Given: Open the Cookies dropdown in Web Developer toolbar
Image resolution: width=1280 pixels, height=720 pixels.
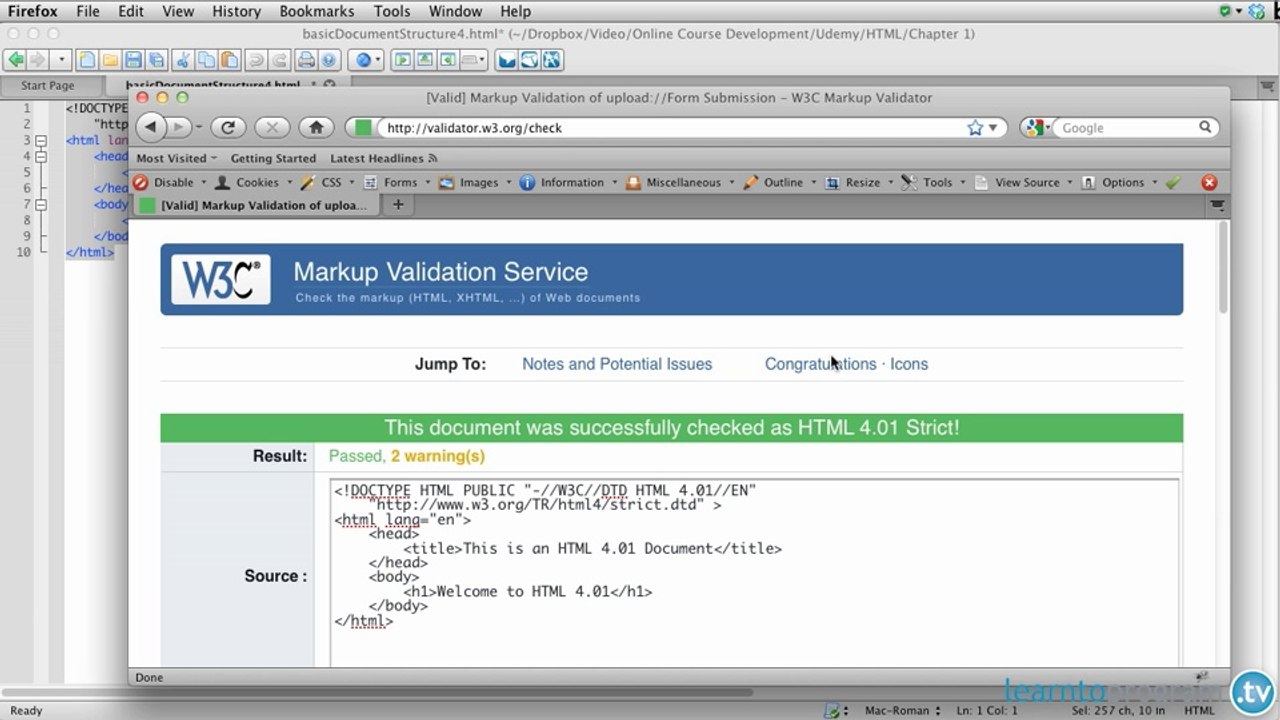Looking at the screenshot, I should click(254, 183).
